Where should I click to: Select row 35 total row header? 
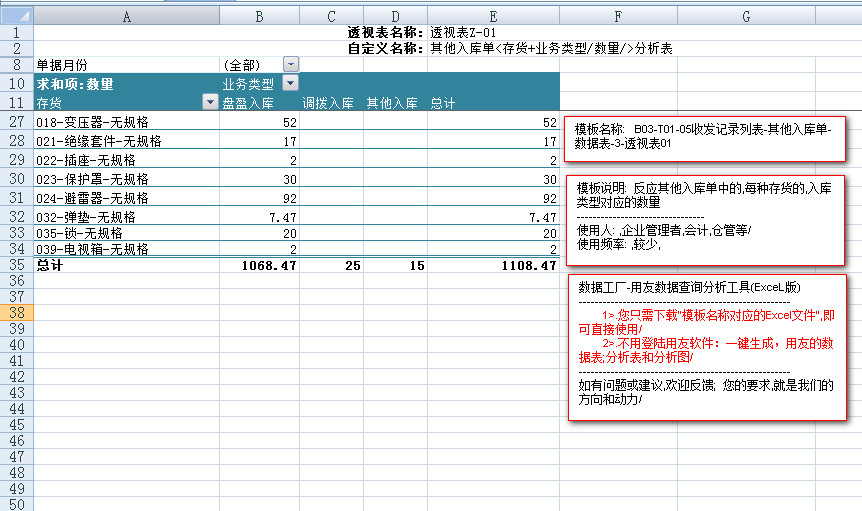click(x=16, y=266)
